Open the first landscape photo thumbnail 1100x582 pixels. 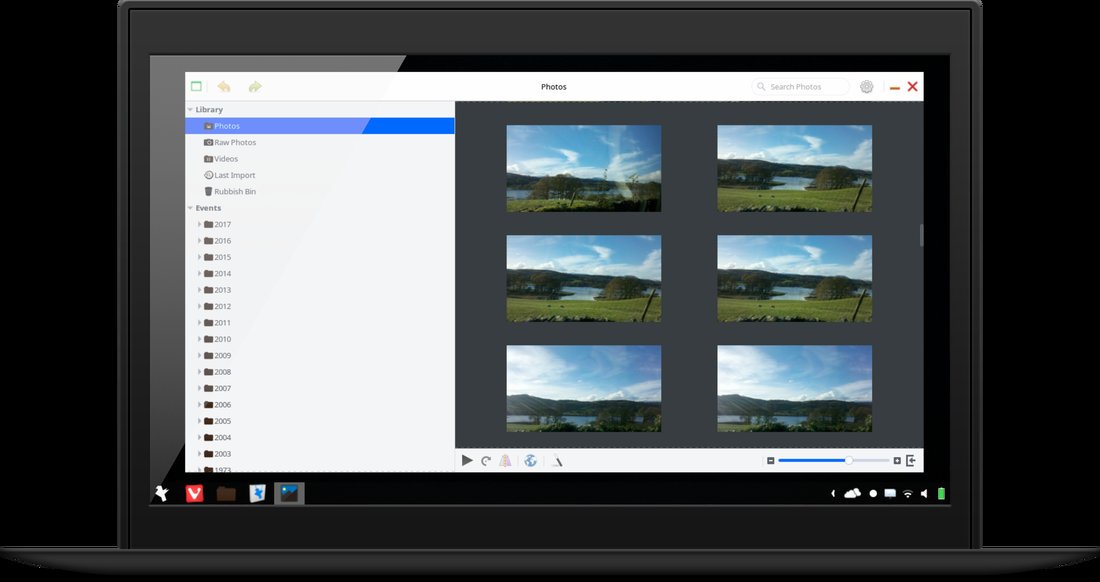point(583,167)
